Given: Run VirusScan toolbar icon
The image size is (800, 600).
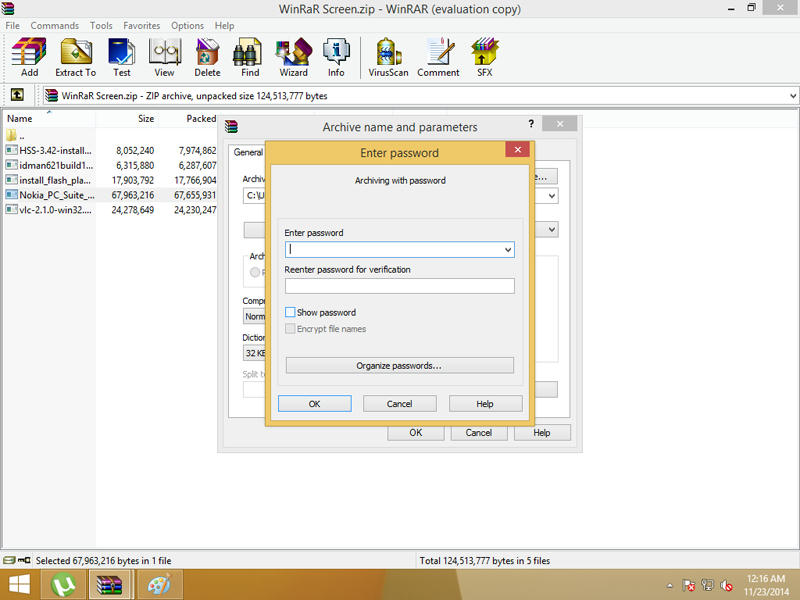Looking at the screenshot, I should (x=388, y=57).
